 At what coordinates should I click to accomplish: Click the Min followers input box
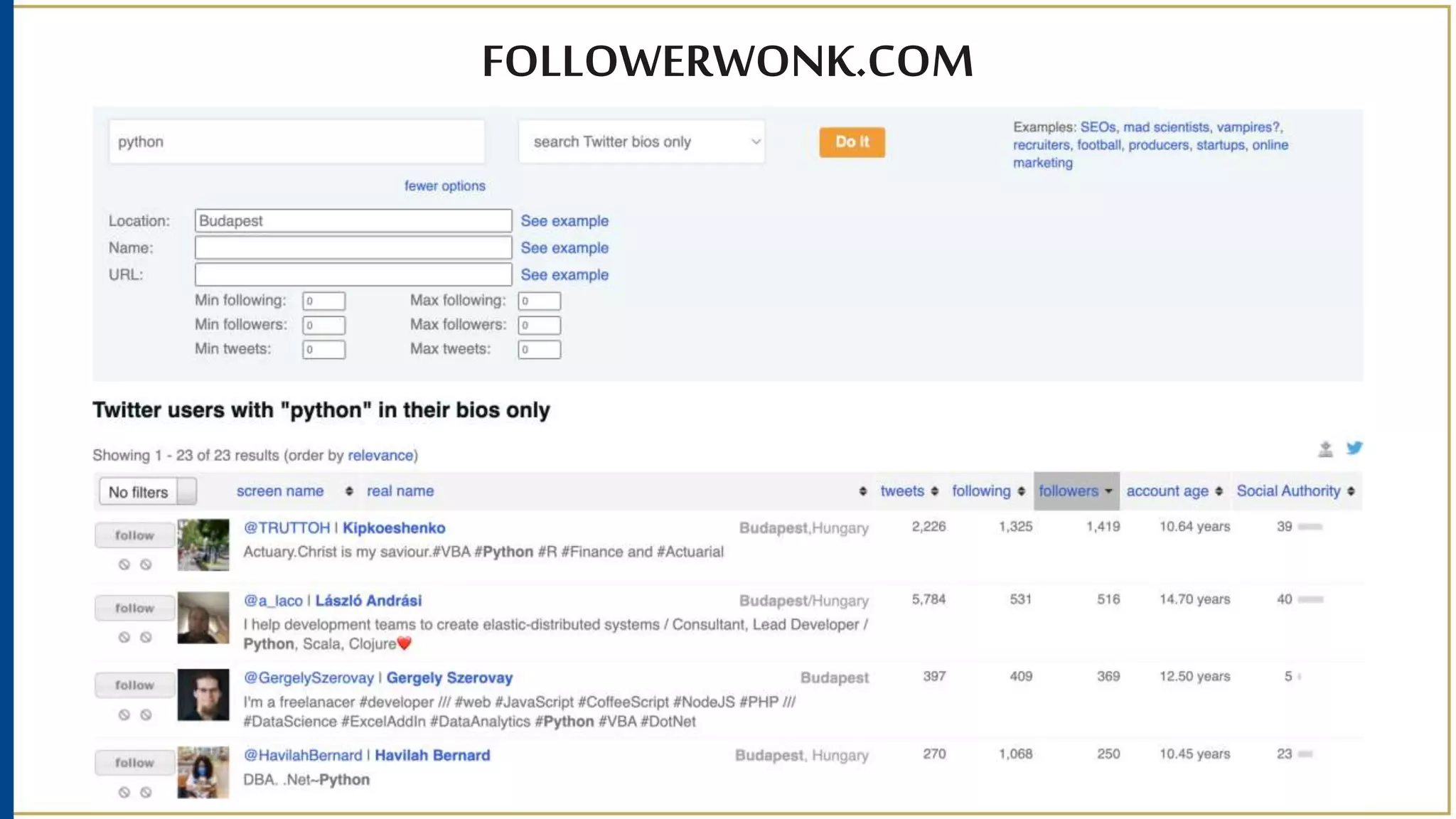[x=323, y=326]
